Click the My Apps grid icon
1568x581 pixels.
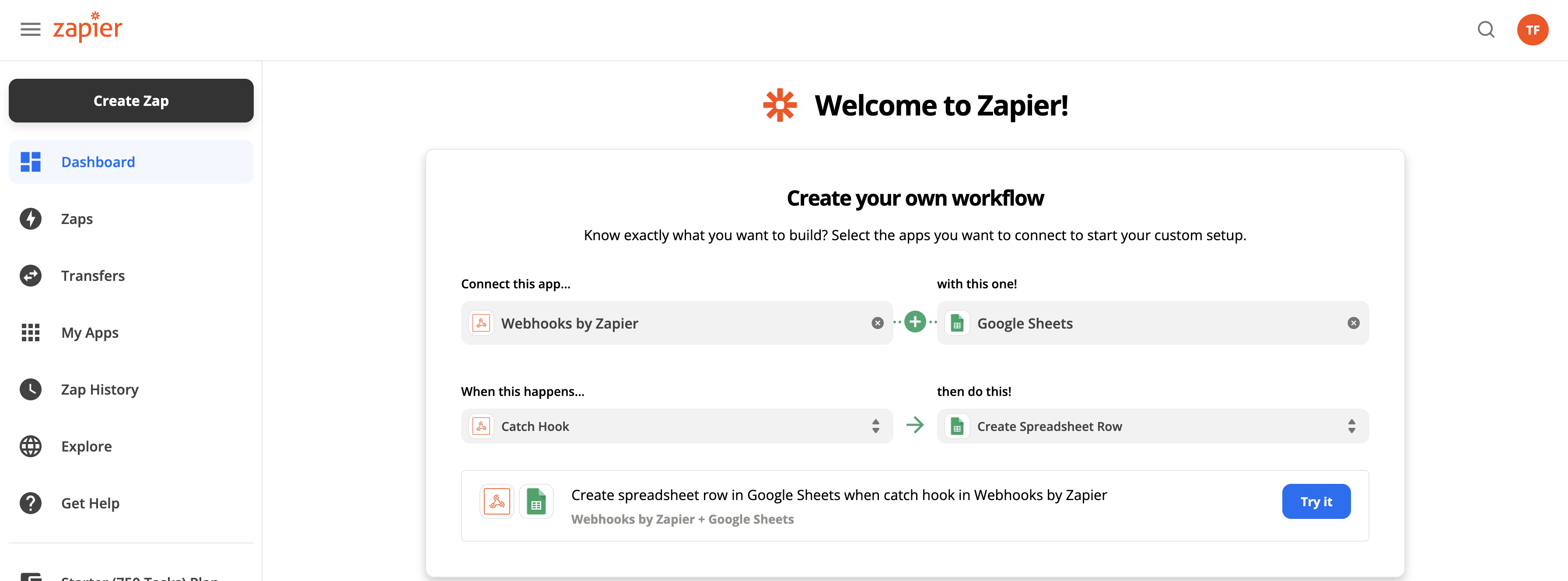[x=31, y=332]
